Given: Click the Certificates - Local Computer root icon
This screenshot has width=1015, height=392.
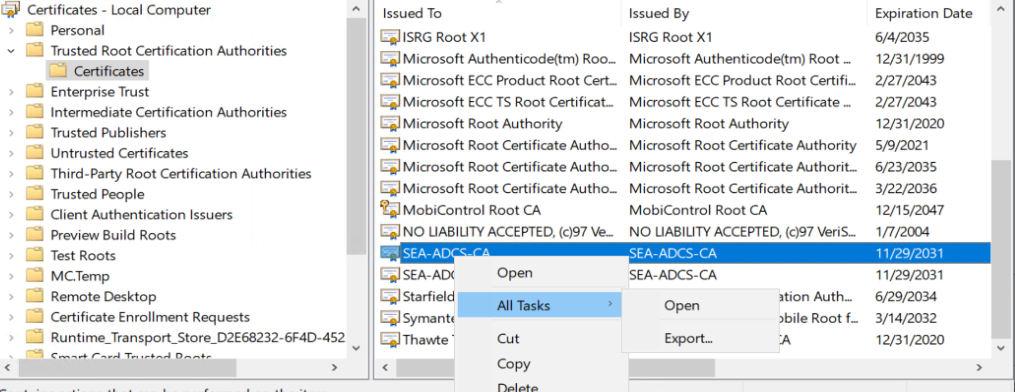Looking at the screenshot, I should click(12, 10).
